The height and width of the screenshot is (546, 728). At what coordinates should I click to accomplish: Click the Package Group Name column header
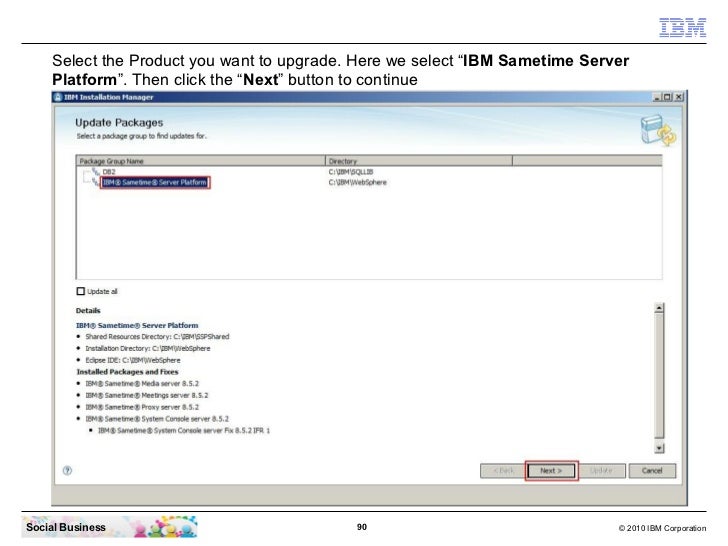click(x=201, y=161)
